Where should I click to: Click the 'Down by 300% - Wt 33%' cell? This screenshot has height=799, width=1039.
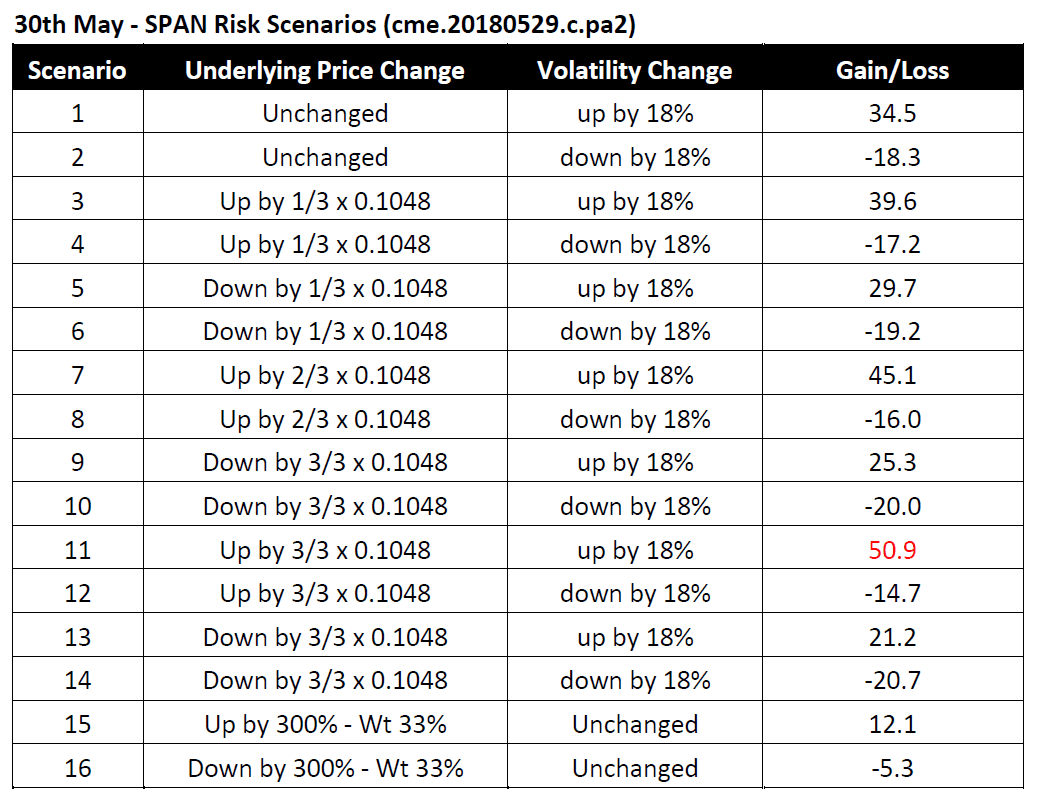(x=325, y=768)
